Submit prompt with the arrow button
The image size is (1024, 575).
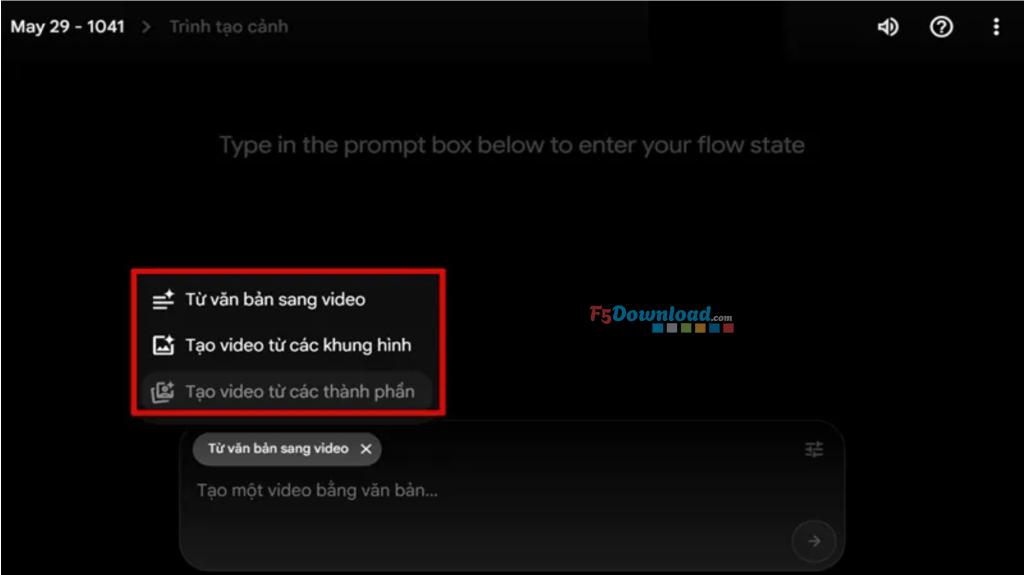(x=814, y=541)
